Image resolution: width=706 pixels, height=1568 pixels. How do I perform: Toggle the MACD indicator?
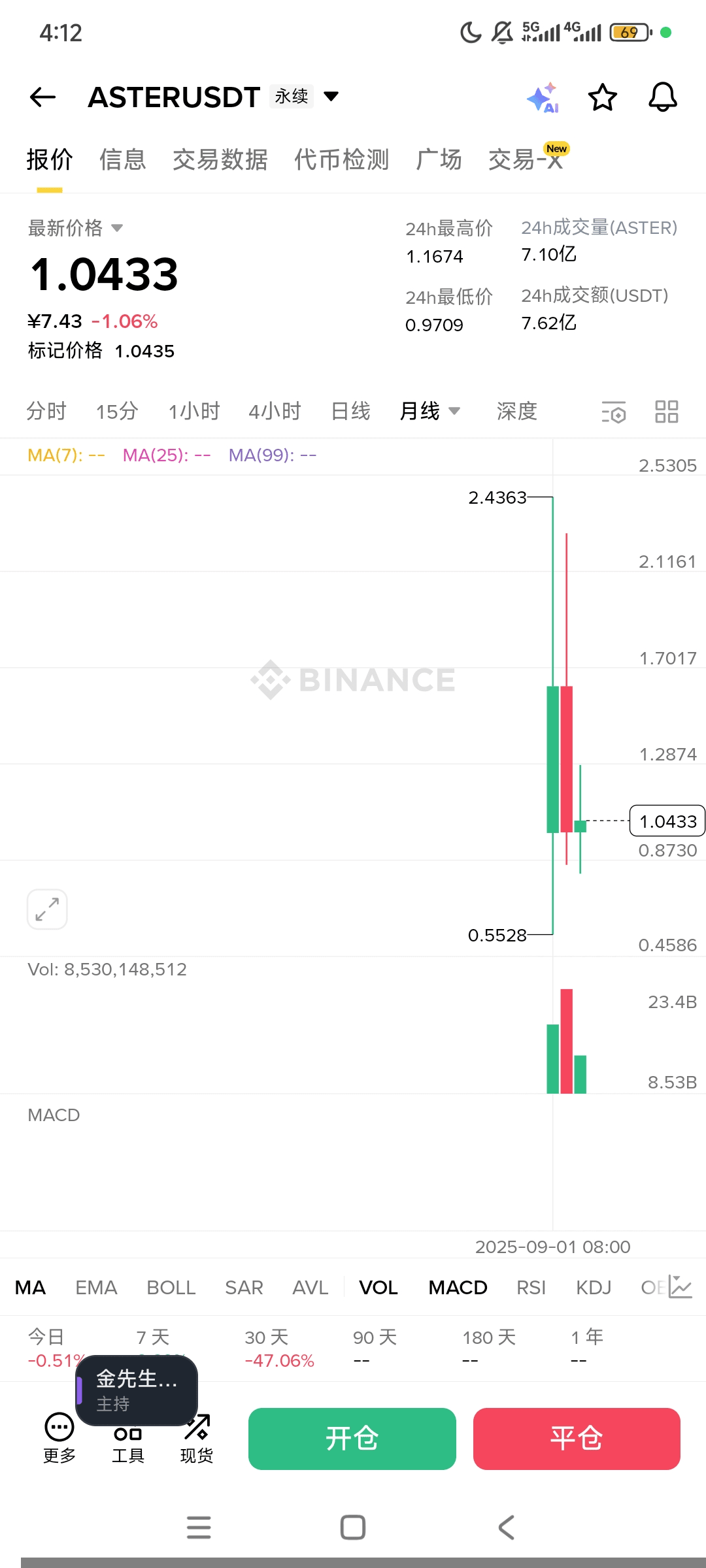[x=458, y=1288]
